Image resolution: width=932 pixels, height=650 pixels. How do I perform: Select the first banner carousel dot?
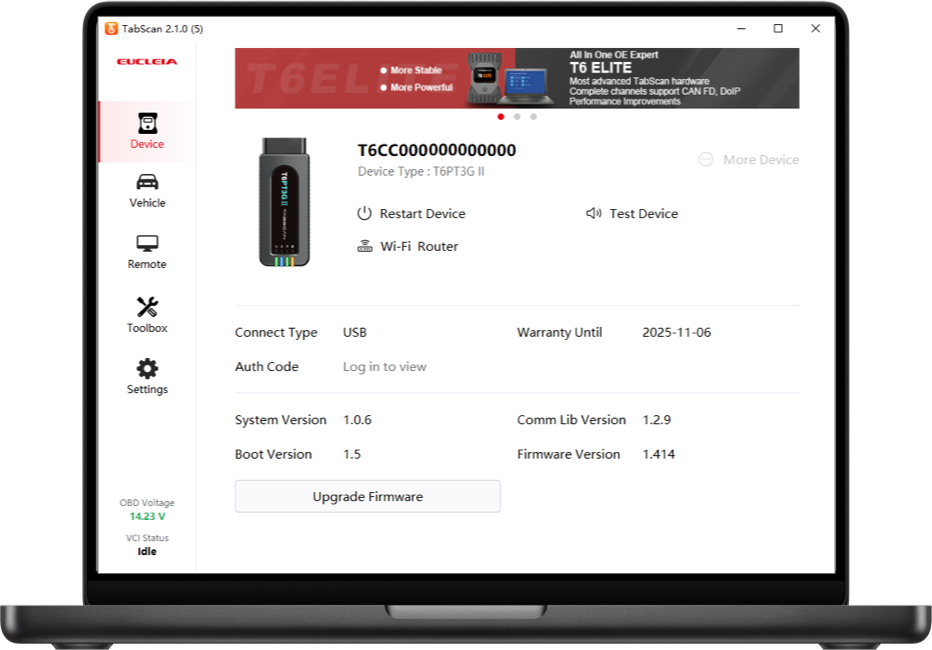500,116
